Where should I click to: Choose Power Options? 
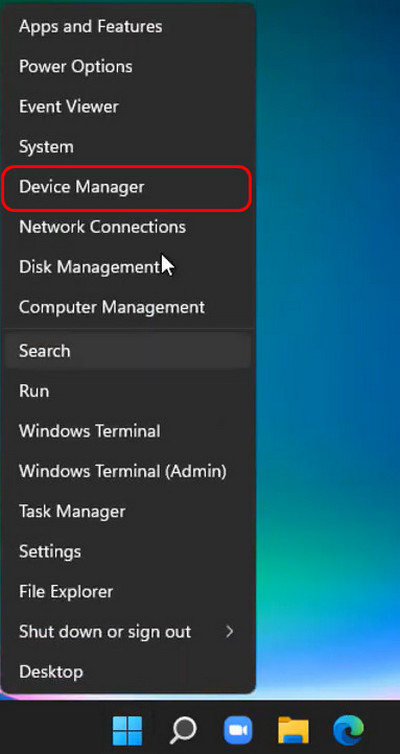(x=128, y=66)
